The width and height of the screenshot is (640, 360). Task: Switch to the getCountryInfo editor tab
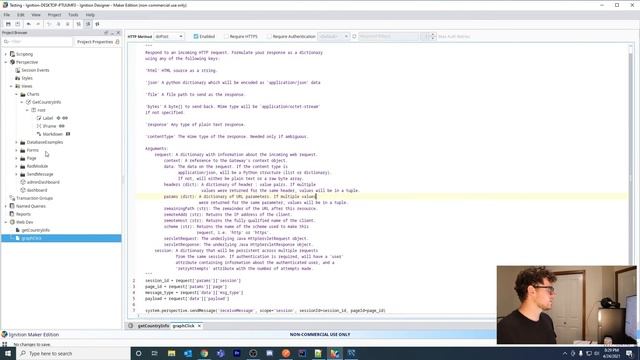153,326
